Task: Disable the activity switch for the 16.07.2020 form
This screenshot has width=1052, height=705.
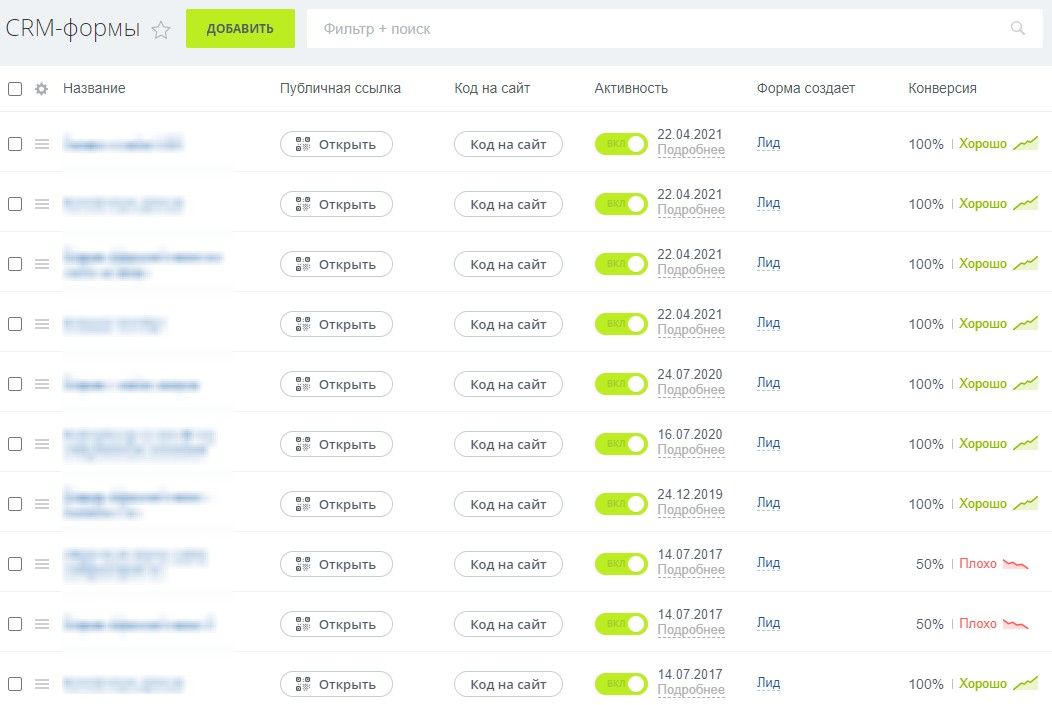Action: 621,444
